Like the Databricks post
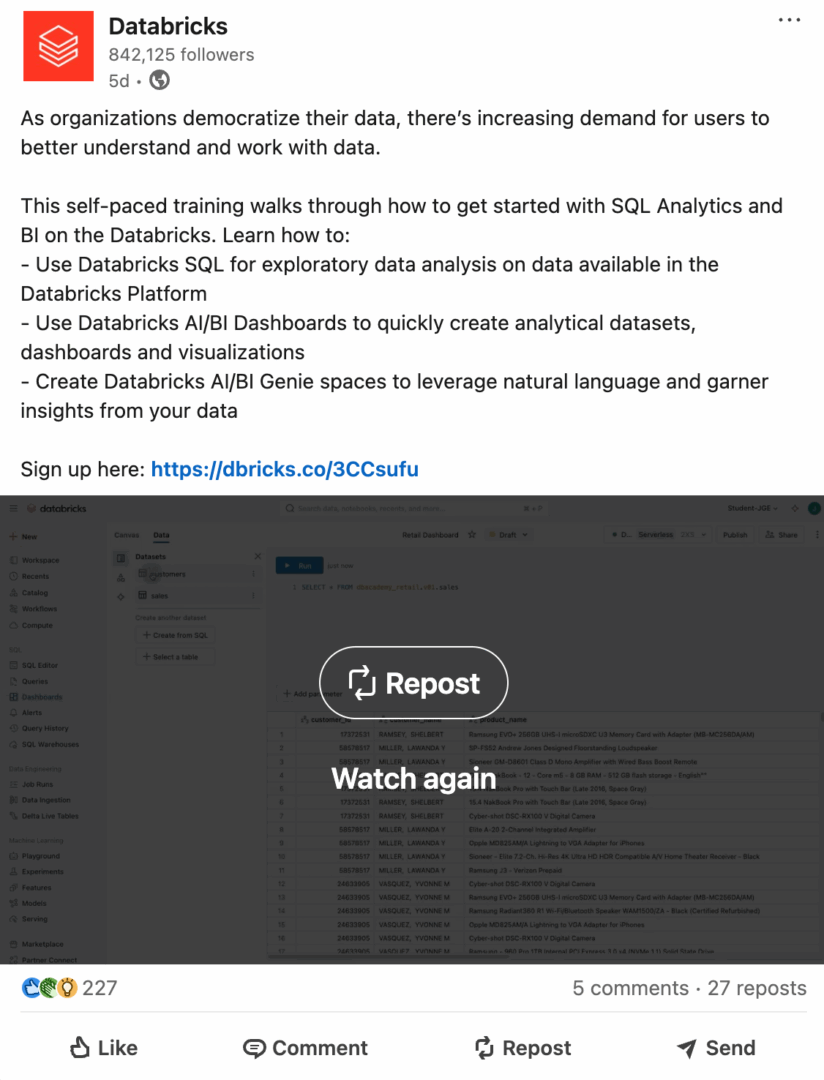The width and height of the screenshot is (824, 1080). click(101, 1048)
